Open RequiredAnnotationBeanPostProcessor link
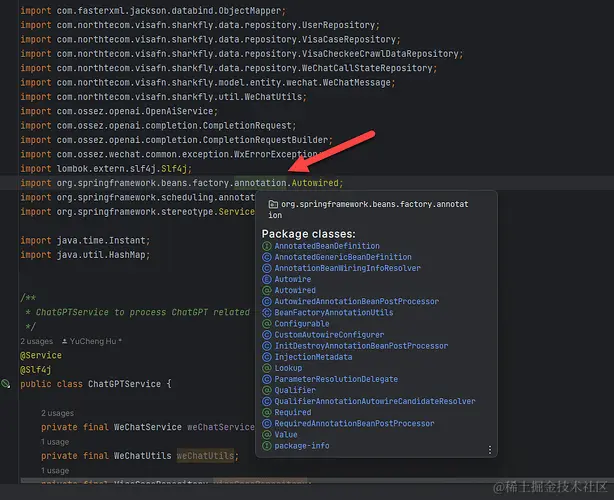The height and width of the screenshot is (500, 614). tap(354, 423)
